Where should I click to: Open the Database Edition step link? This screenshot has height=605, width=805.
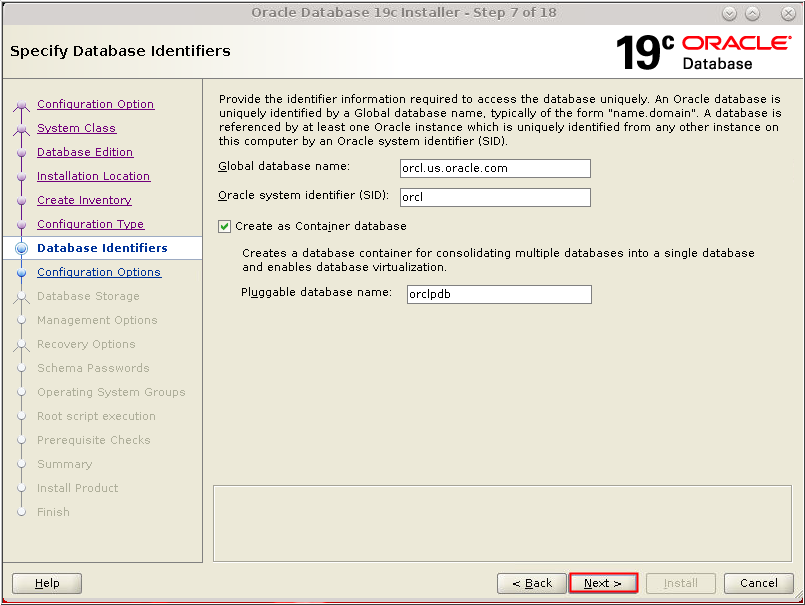click(84, 152)
